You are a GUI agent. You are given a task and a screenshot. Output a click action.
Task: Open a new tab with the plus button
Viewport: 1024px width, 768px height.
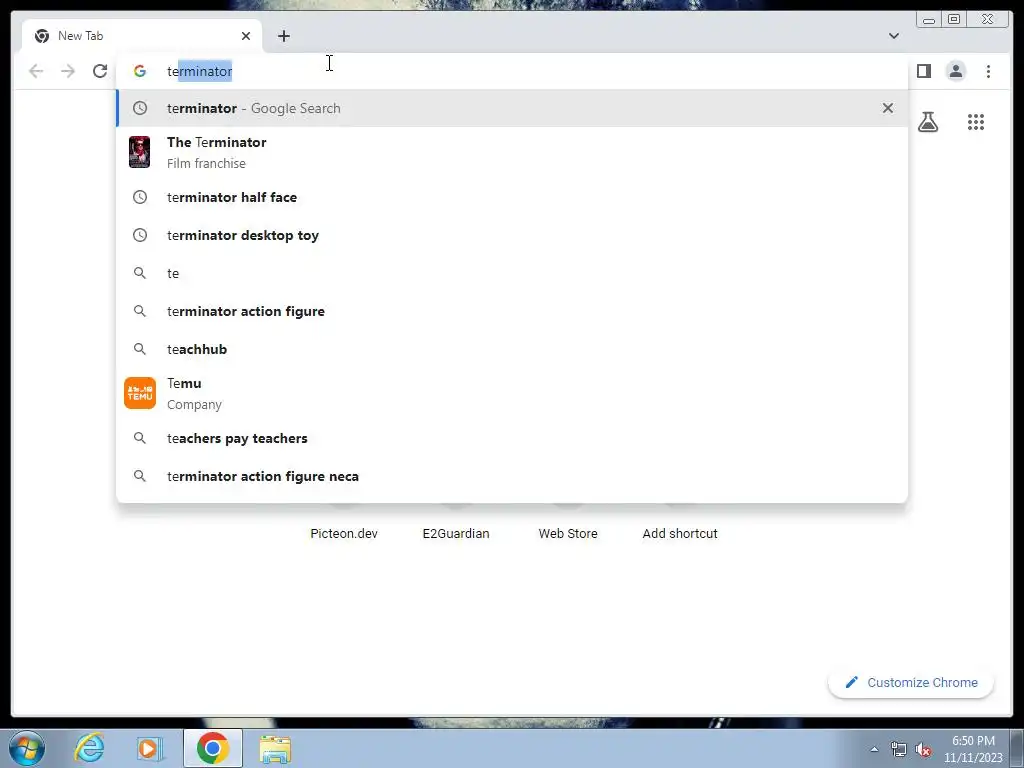[x=283, y=36]
